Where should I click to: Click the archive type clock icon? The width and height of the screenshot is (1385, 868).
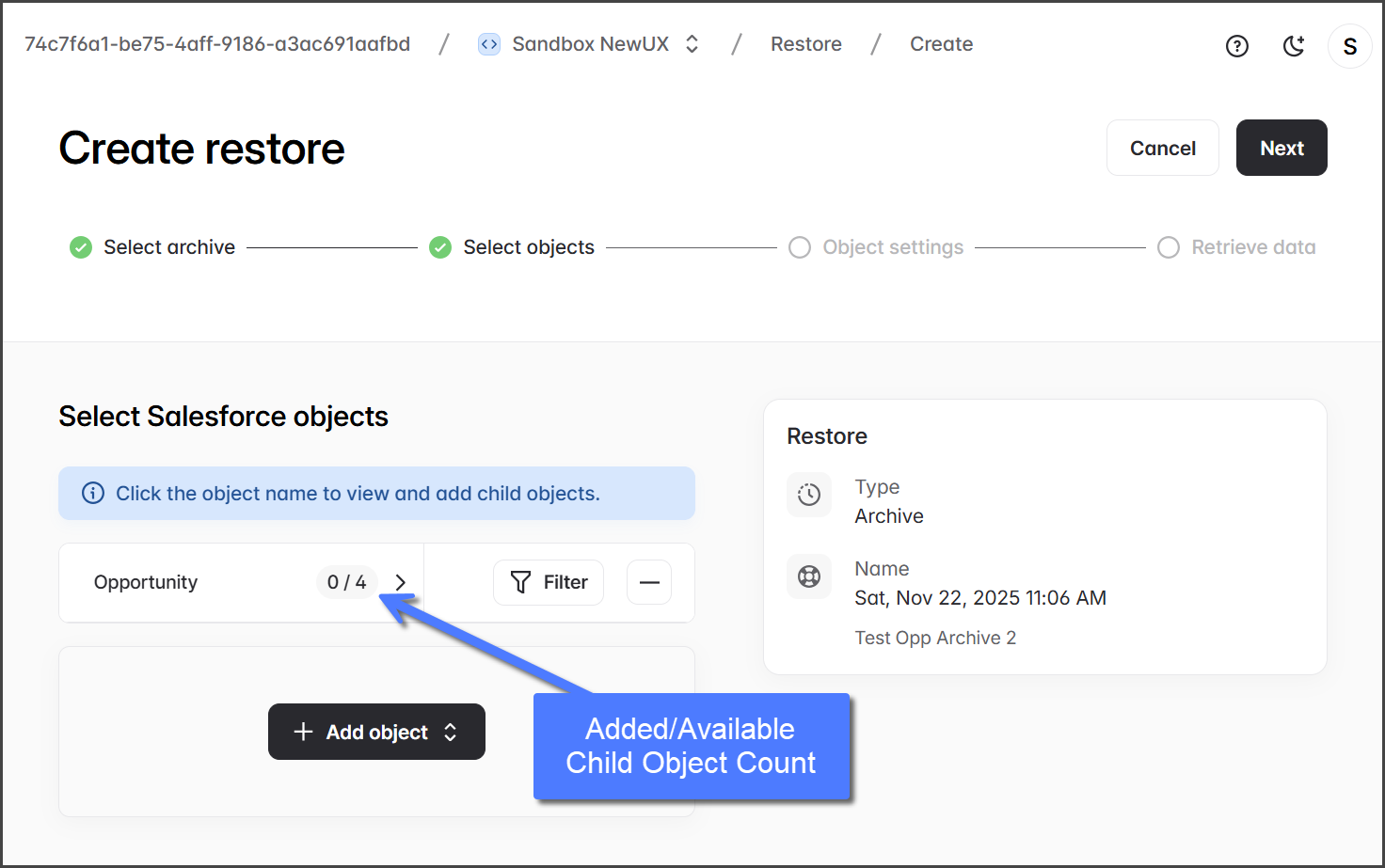809,495
